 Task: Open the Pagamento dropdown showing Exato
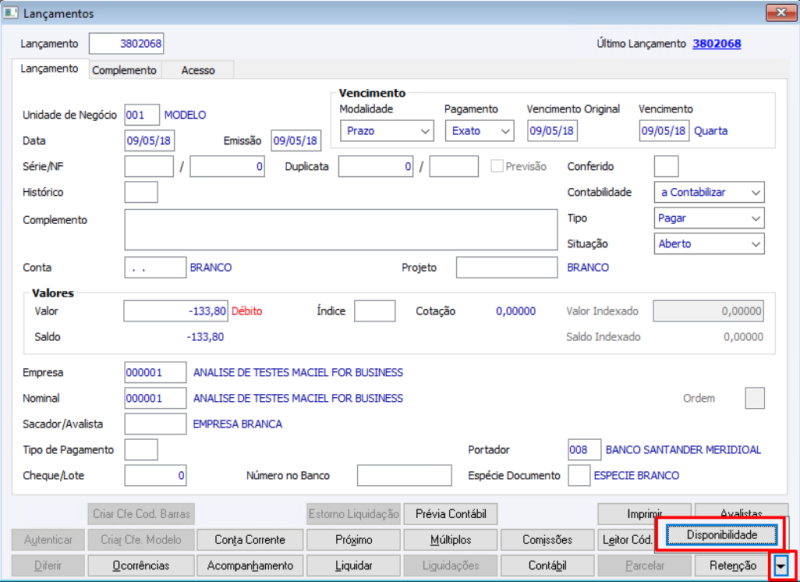tap(480, 131)
